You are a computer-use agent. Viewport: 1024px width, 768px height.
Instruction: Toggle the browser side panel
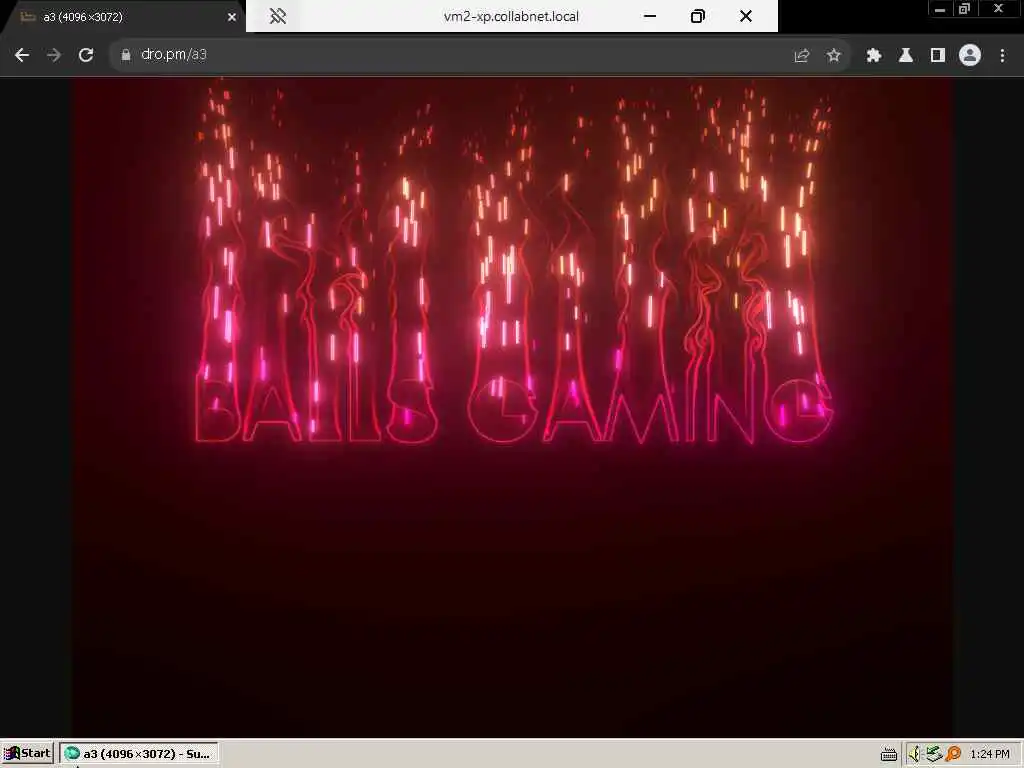[938, 56]
